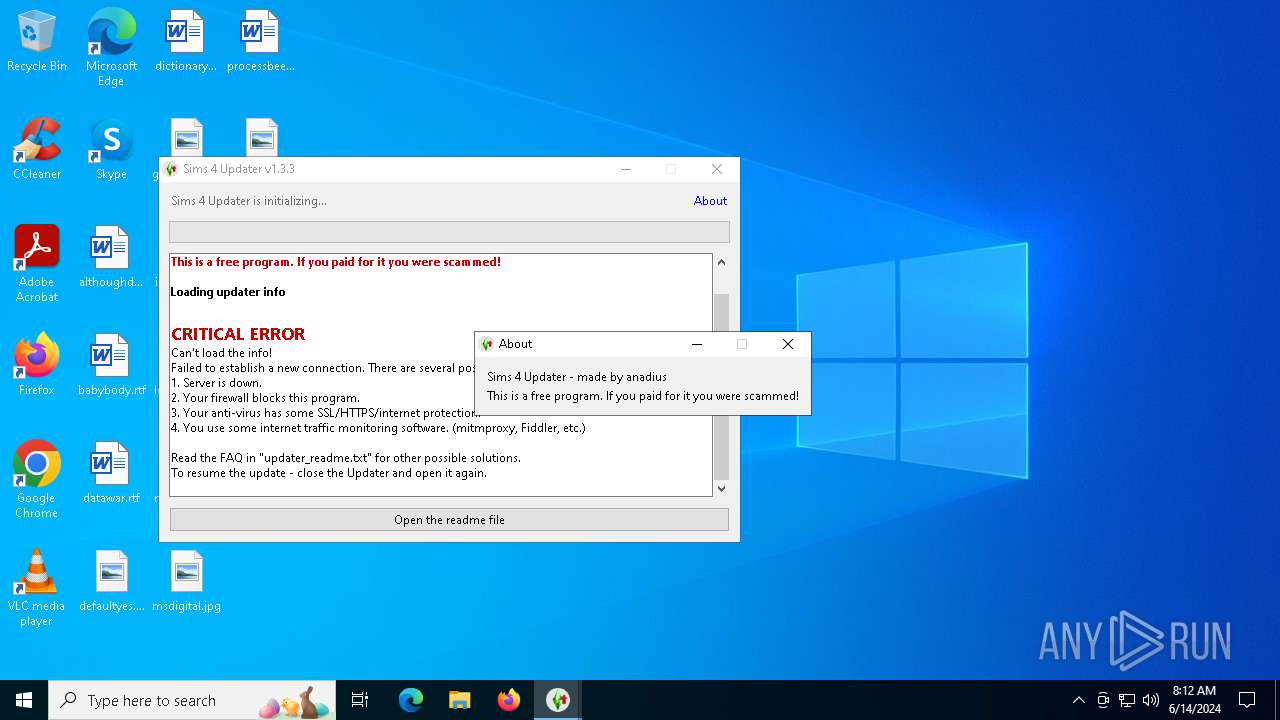Click the About link in Sims 4 Updater
Viewport: 1280px width, 720px height.
click(710, 201)
